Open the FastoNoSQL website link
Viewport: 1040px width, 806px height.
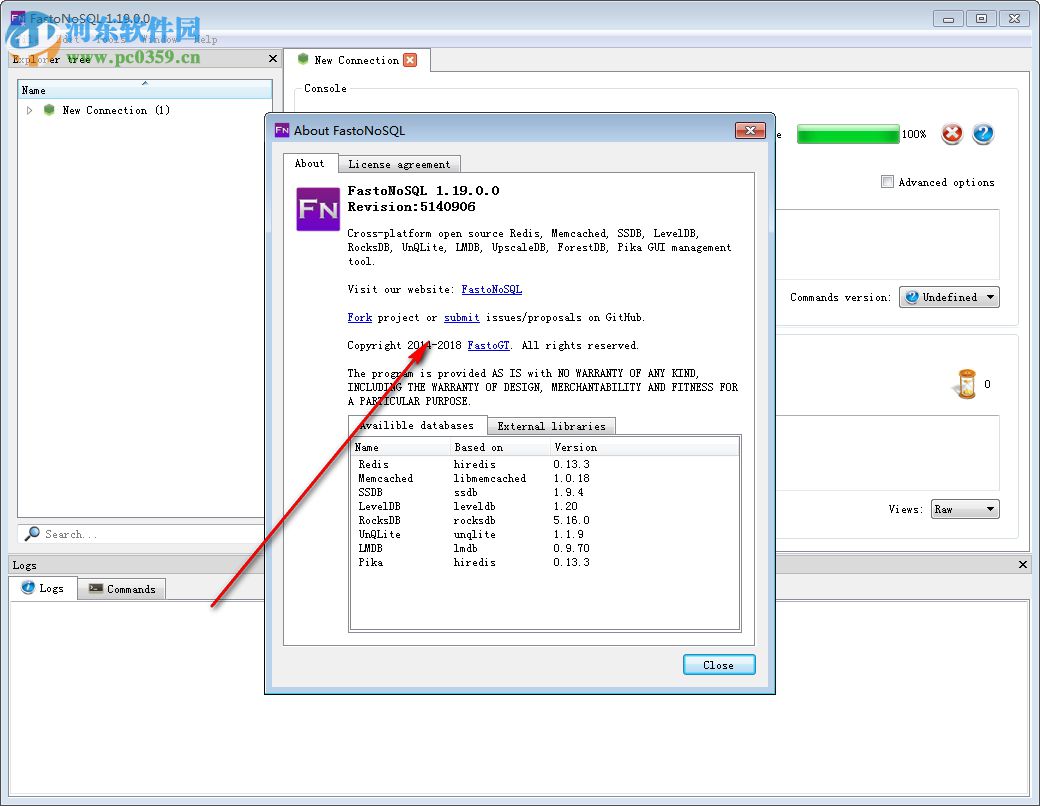[491, 289]
